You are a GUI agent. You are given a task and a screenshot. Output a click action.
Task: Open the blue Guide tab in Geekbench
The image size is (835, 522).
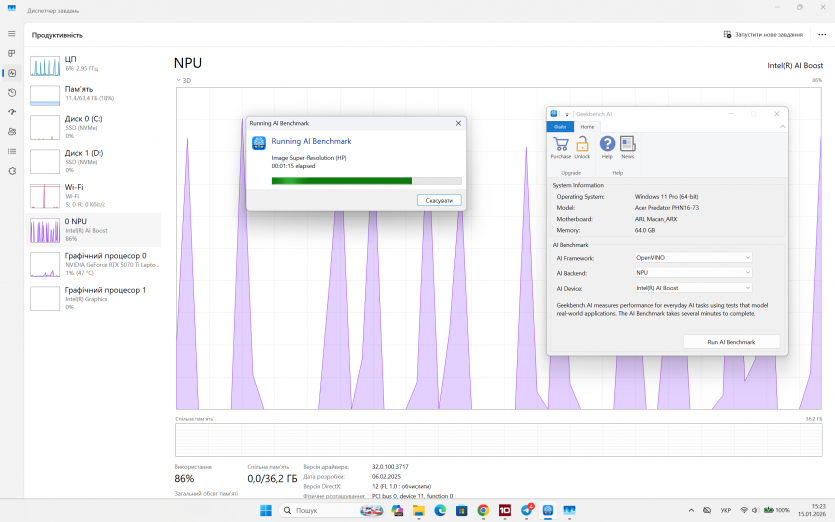coord(559,127)
